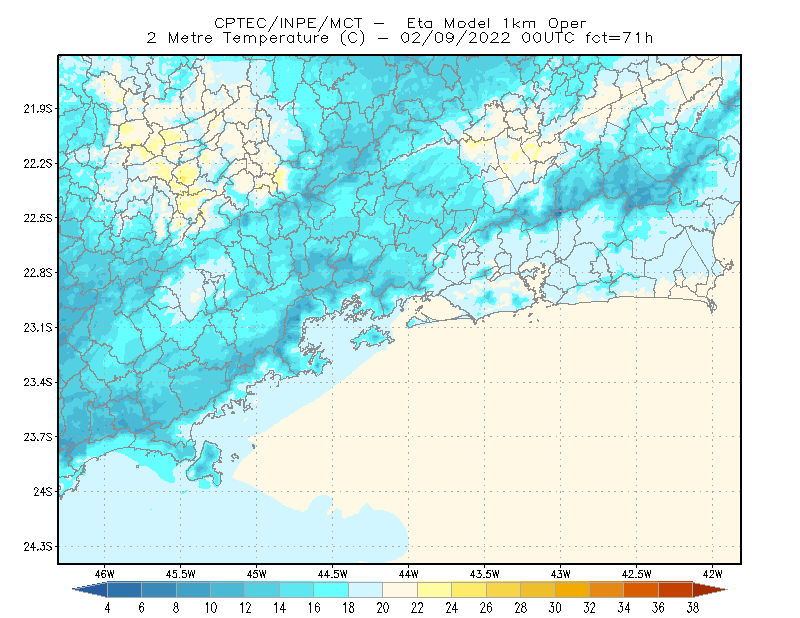This screenshot has width=800, height=618.
Task: Click the 43.5W longitude axis label
Action: (485, 574)
